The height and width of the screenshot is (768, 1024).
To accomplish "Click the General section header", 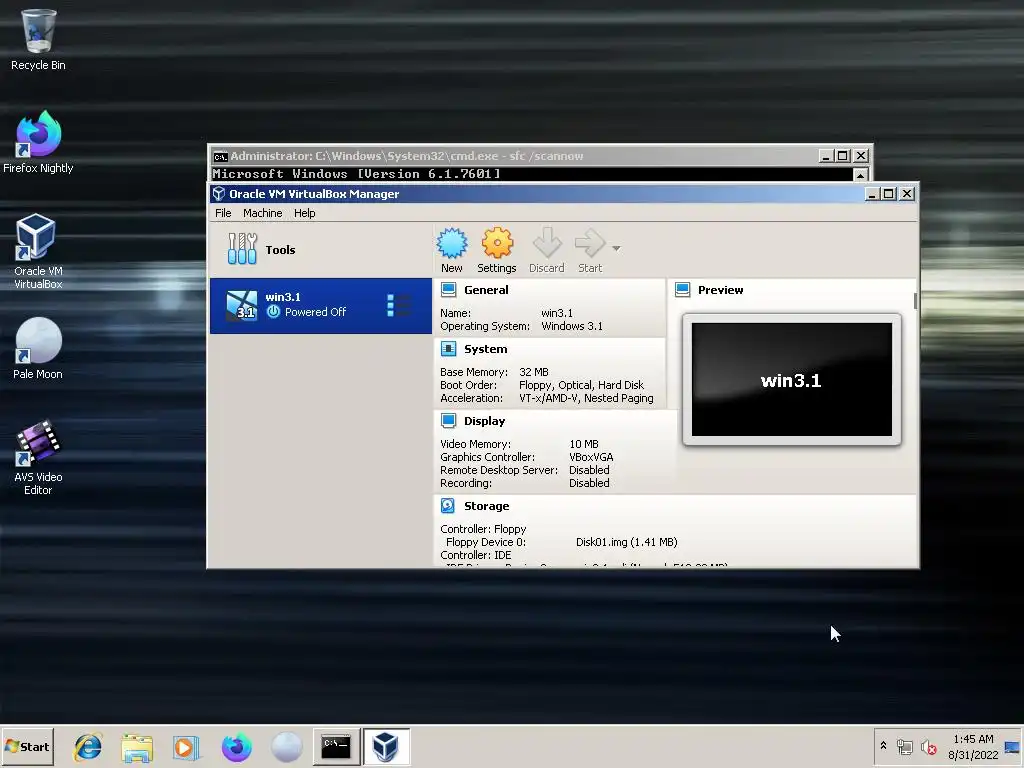I will (x=486, y=290).
